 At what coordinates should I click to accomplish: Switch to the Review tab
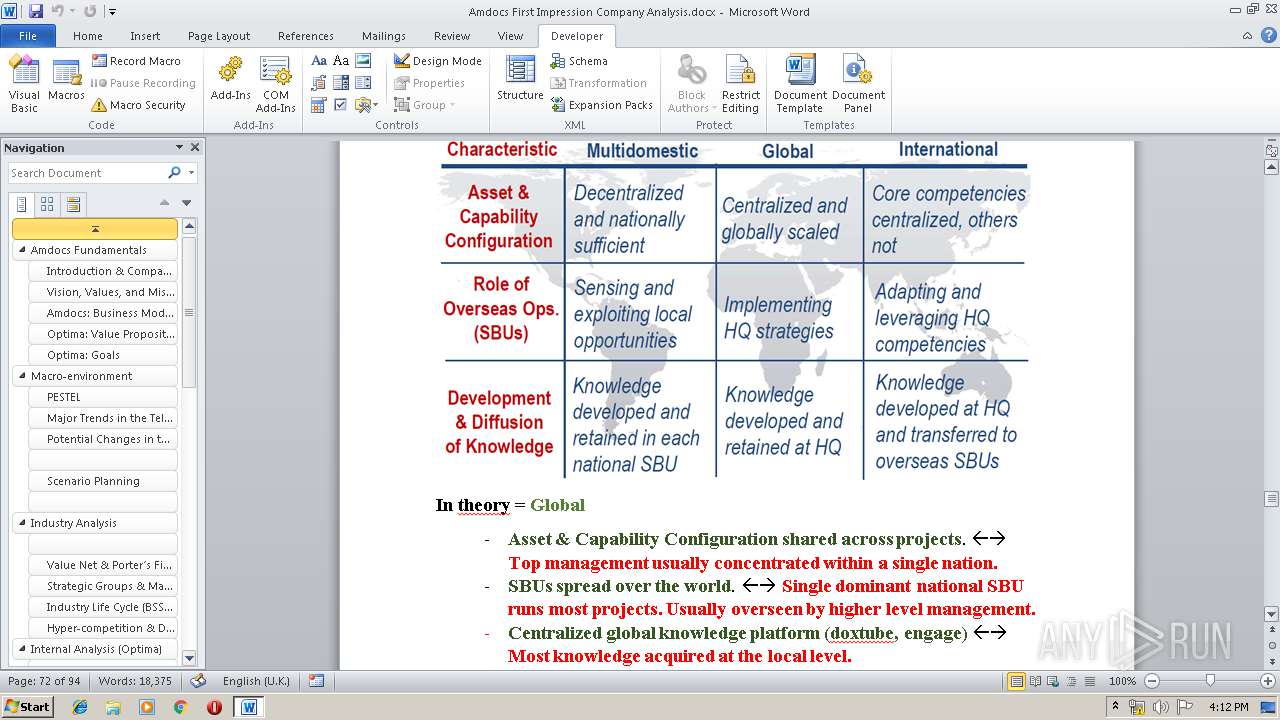[x=452, y=36]
